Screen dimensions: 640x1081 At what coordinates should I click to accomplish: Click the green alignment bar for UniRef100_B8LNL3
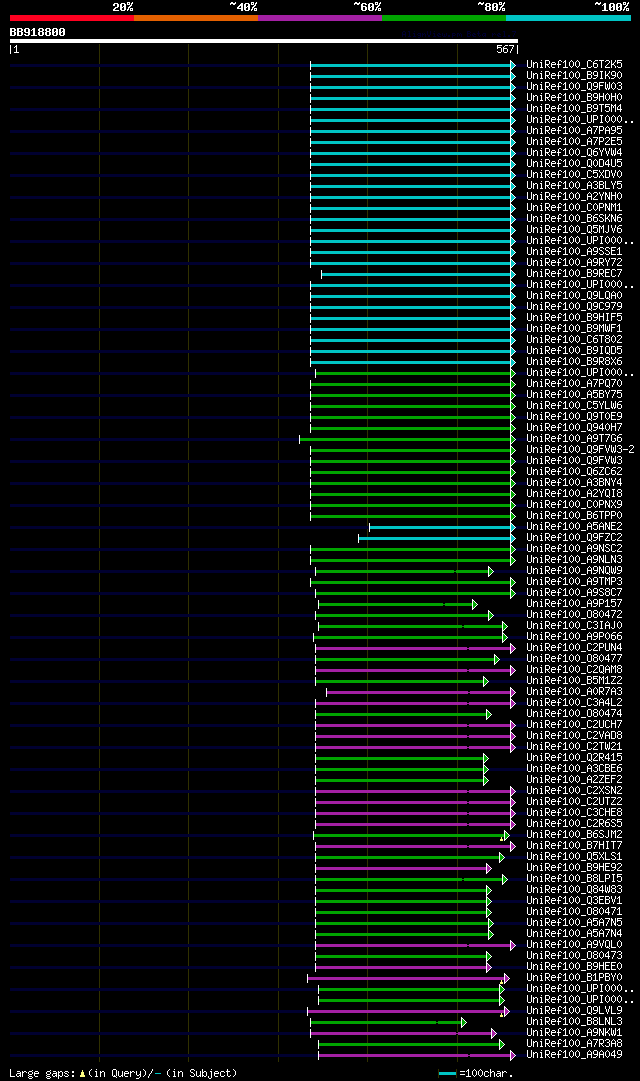(388, 1023)
